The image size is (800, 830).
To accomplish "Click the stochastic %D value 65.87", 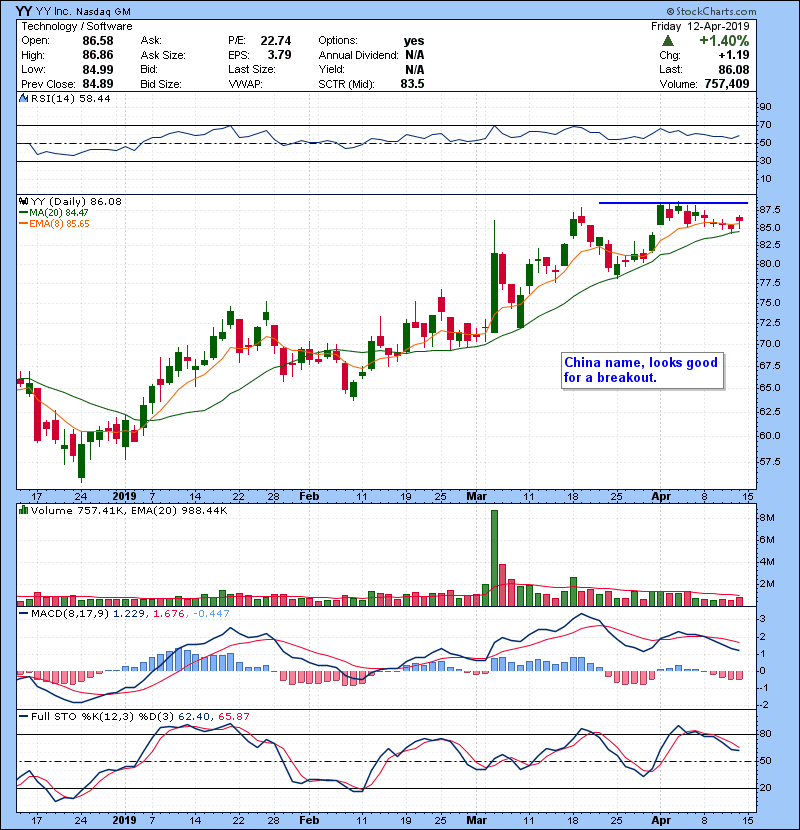I will (x=233, y=716).
